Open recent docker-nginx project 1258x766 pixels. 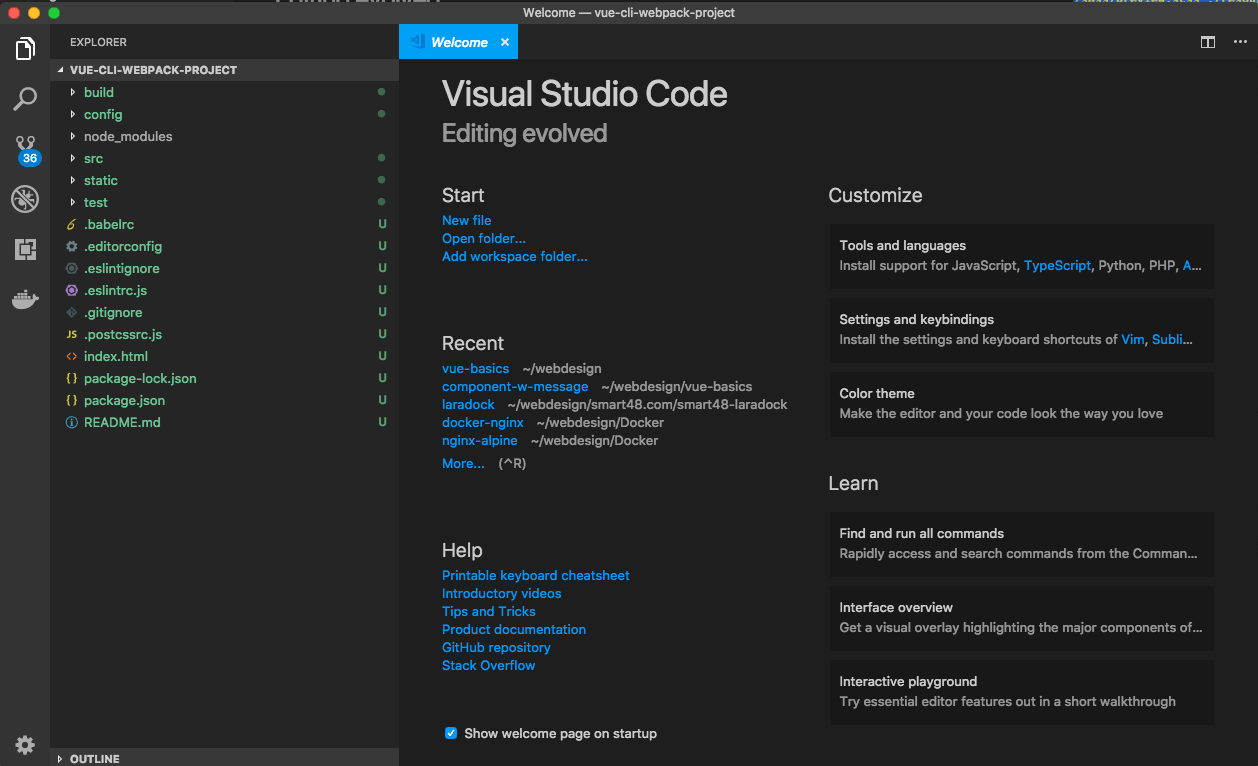[x=483, y=422]
